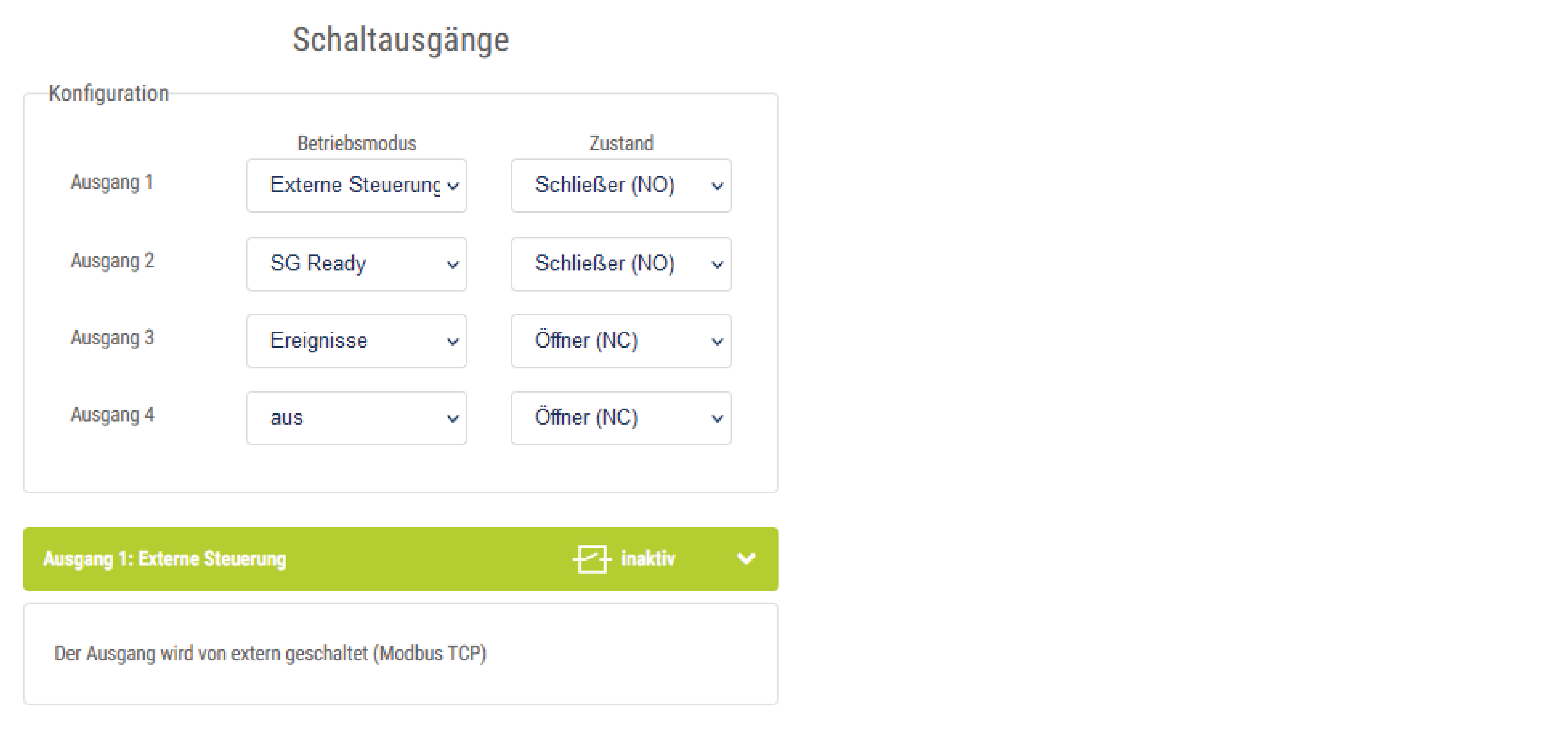Click the green Ausgang 1: Externe Steuerung header
Image resolution: width=1568 pixels, height=738 pixels.
point(164,558)
